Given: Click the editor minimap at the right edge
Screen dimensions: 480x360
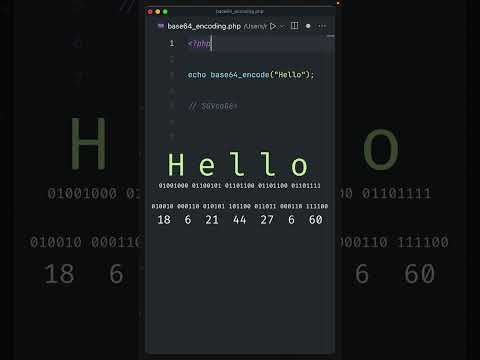Looking at the screenshot, I should point(330,36).
